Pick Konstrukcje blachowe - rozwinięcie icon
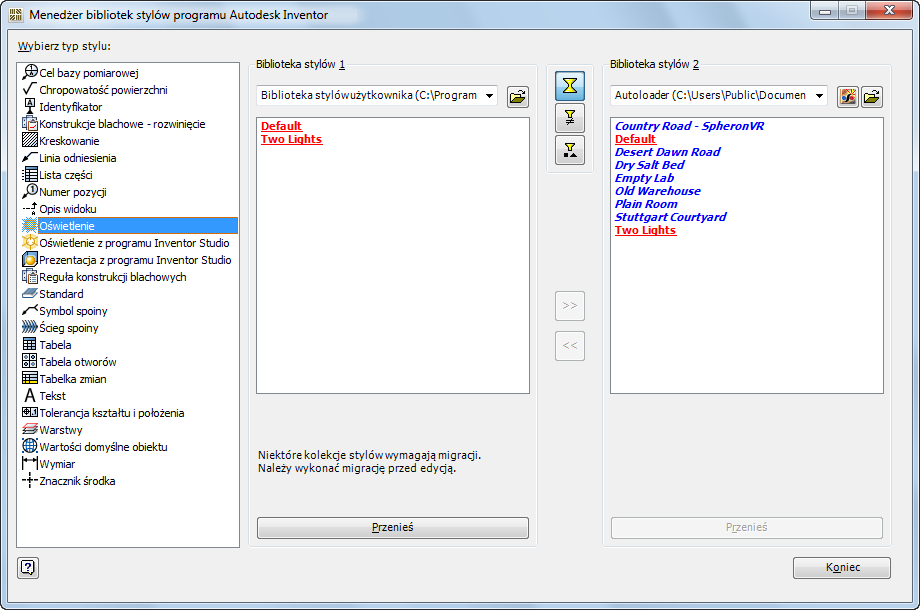This screenshot has width=920, height=610. tap(30, 123)
